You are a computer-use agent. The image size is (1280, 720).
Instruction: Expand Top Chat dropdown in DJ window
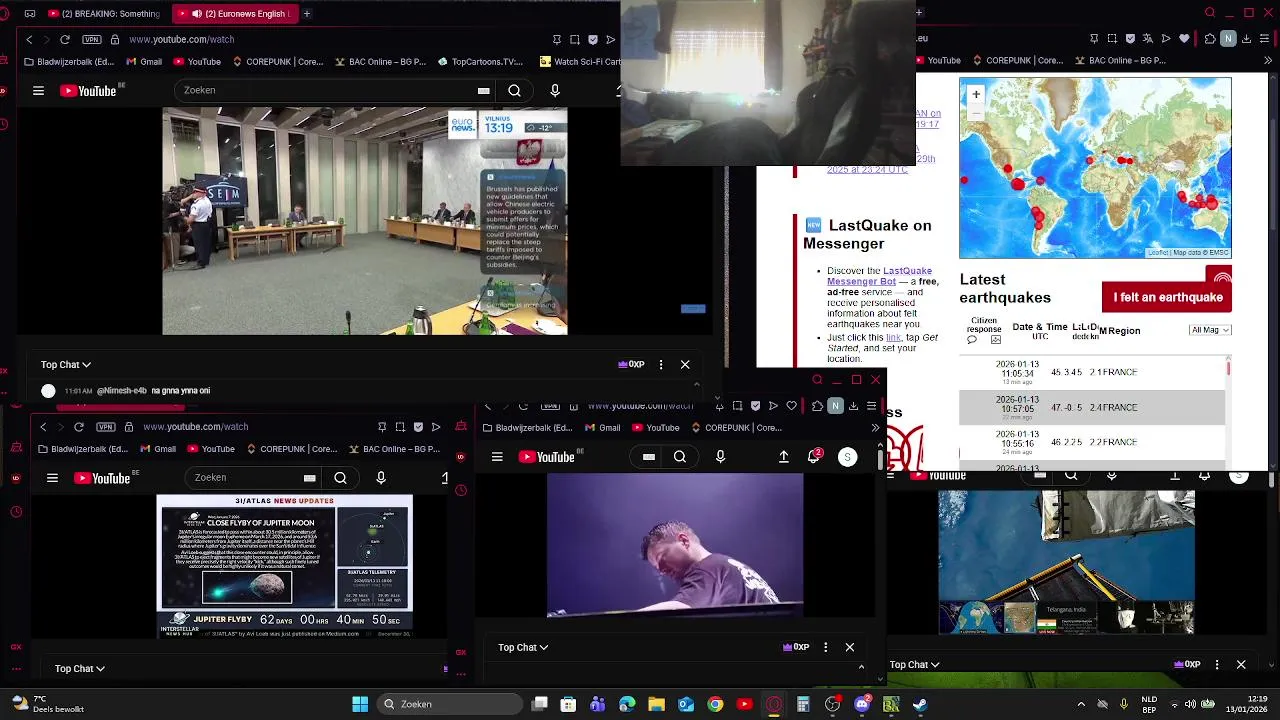tap(523, 647)
